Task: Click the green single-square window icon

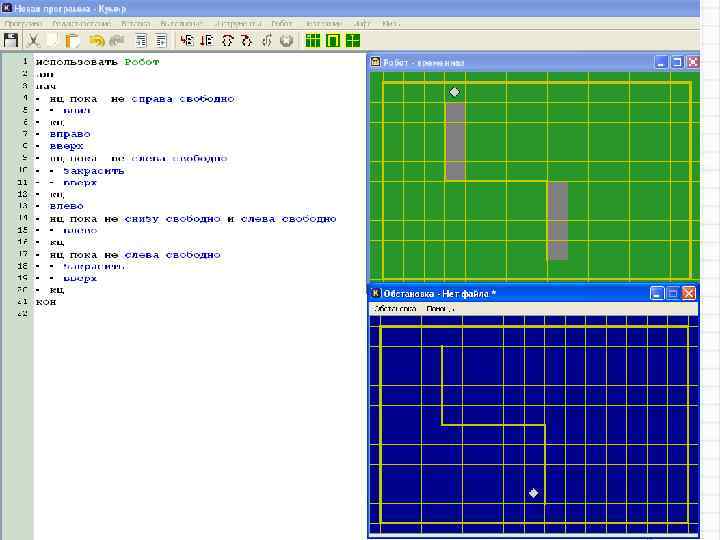Action: pyautogui.click(x=333, y=40)
